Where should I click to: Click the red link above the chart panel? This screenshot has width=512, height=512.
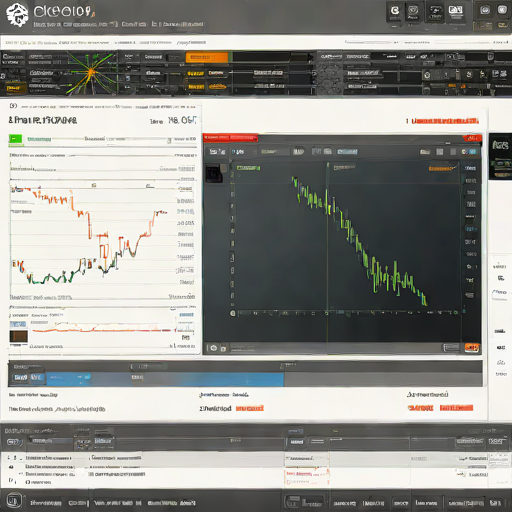coord(445,121)
